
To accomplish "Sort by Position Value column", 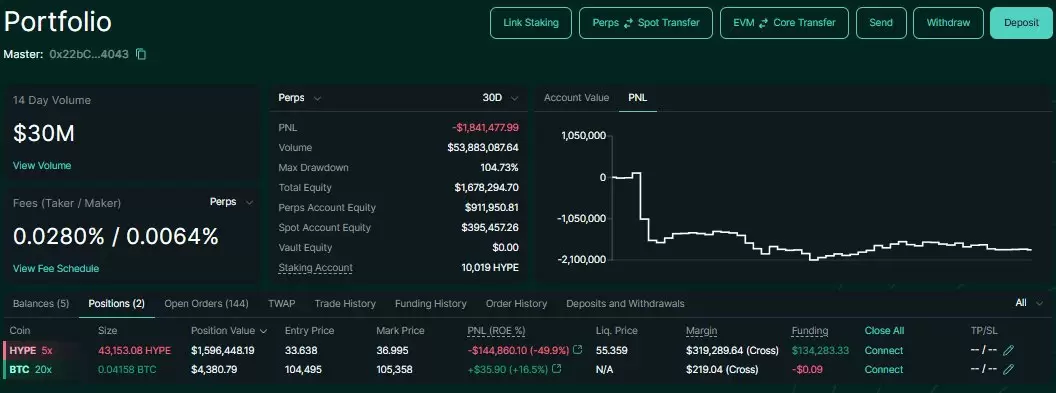I will (229, 330).
